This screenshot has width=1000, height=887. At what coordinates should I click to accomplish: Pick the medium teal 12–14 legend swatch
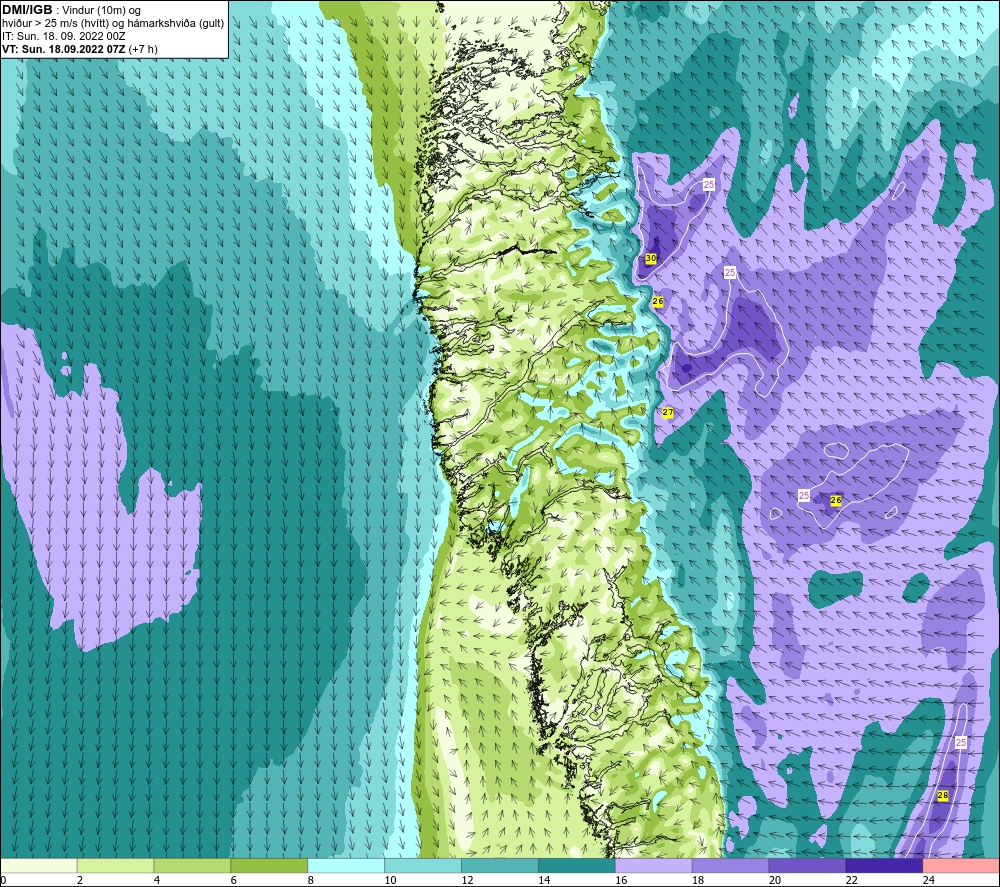click(500, 866)
